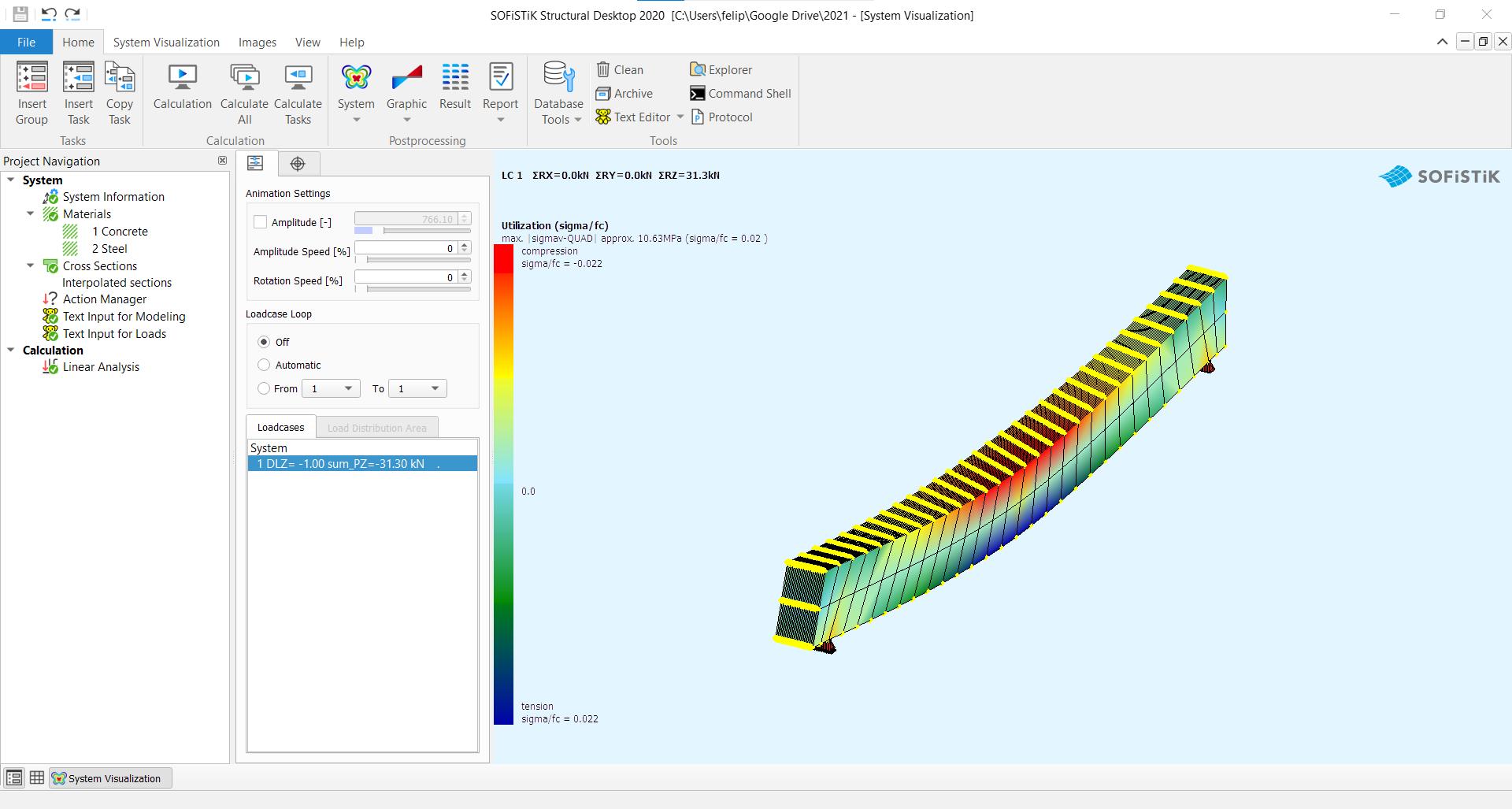This screenshot has height=809, width=1512.
Task: Select the From loadcase loop radio button
Action: (x=264, y=388)
